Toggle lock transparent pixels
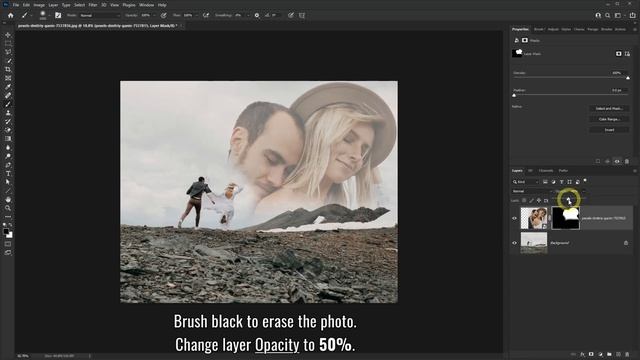Viewport: 640px width, 360px height. pos(524,200)
